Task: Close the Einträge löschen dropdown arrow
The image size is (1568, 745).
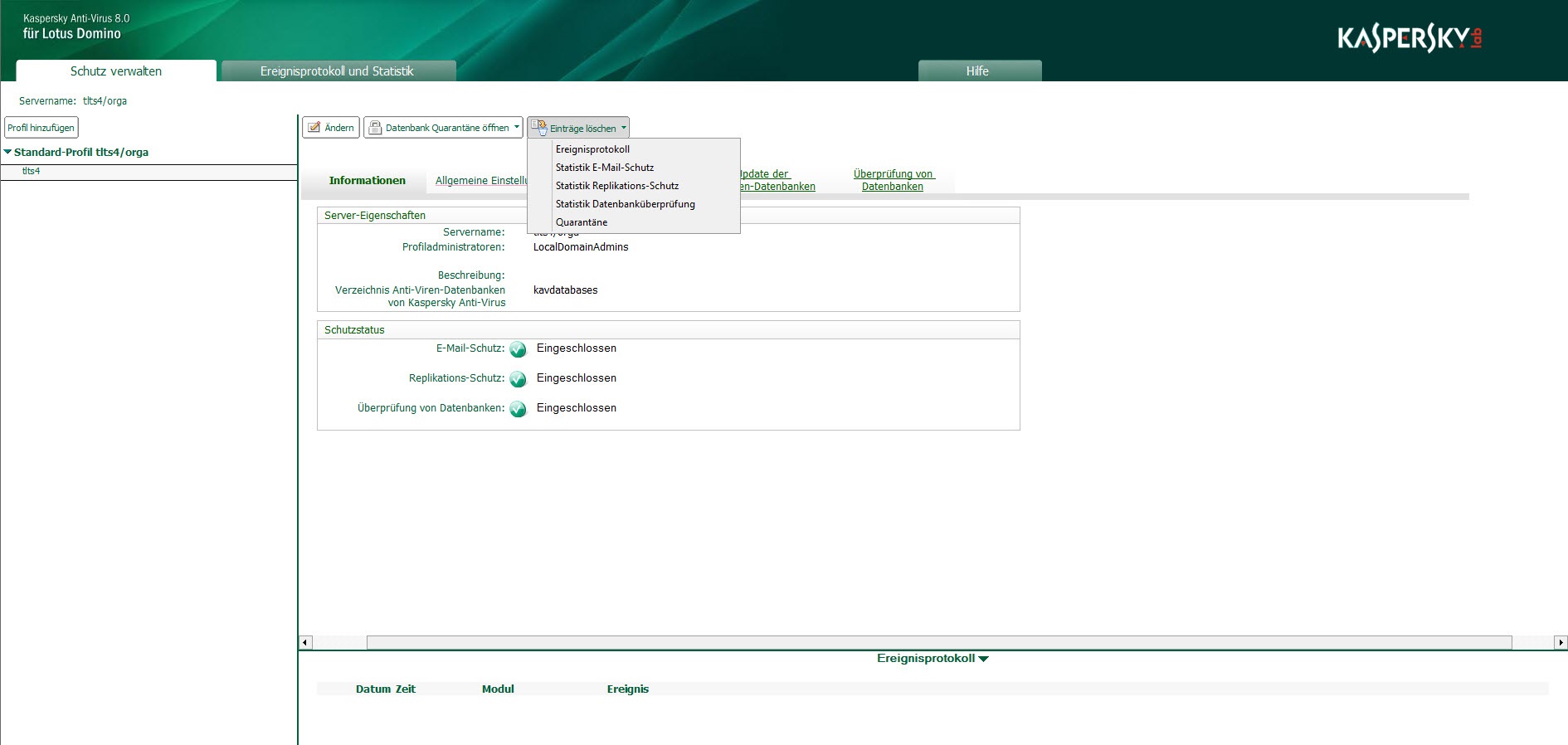Action: click(624, 128)
